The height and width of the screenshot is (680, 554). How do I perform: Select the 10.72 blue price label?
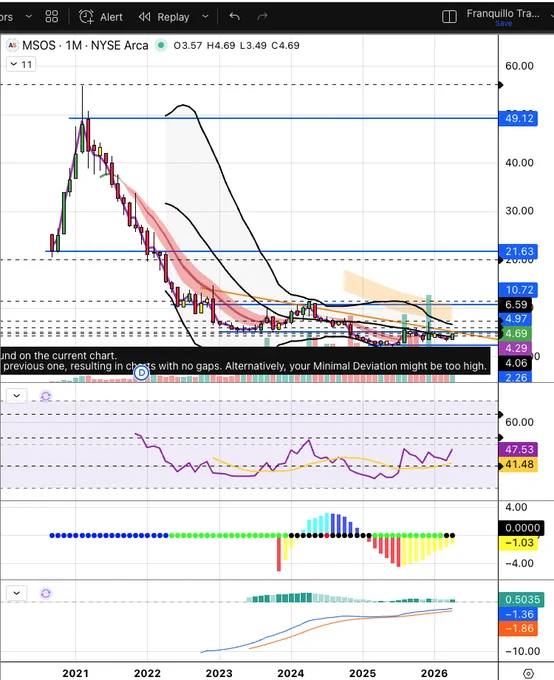pyautogui.click(x=518, y=290)
